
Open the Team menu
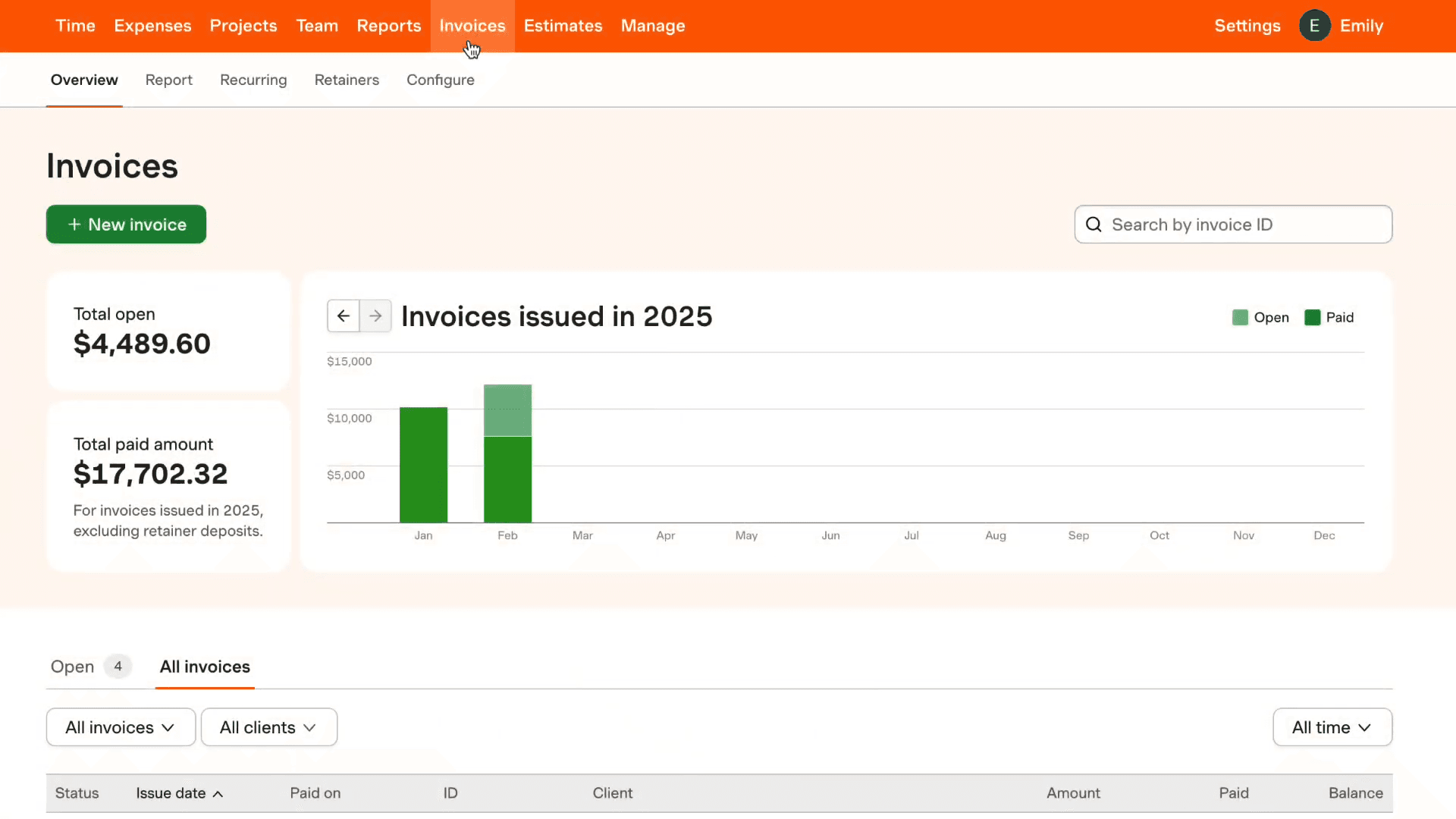coord(317,26)
